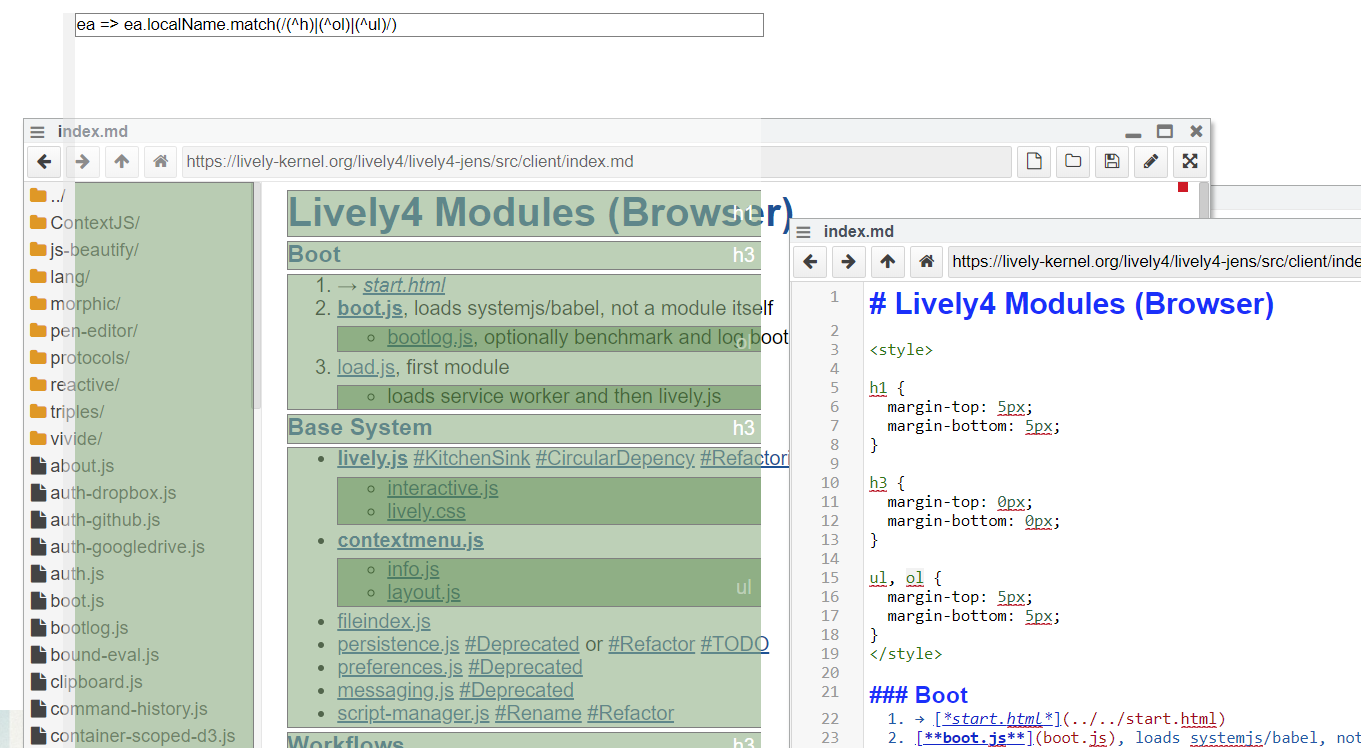
Task: Create a new file with the page icon
Action: [x=1035, y=161]
